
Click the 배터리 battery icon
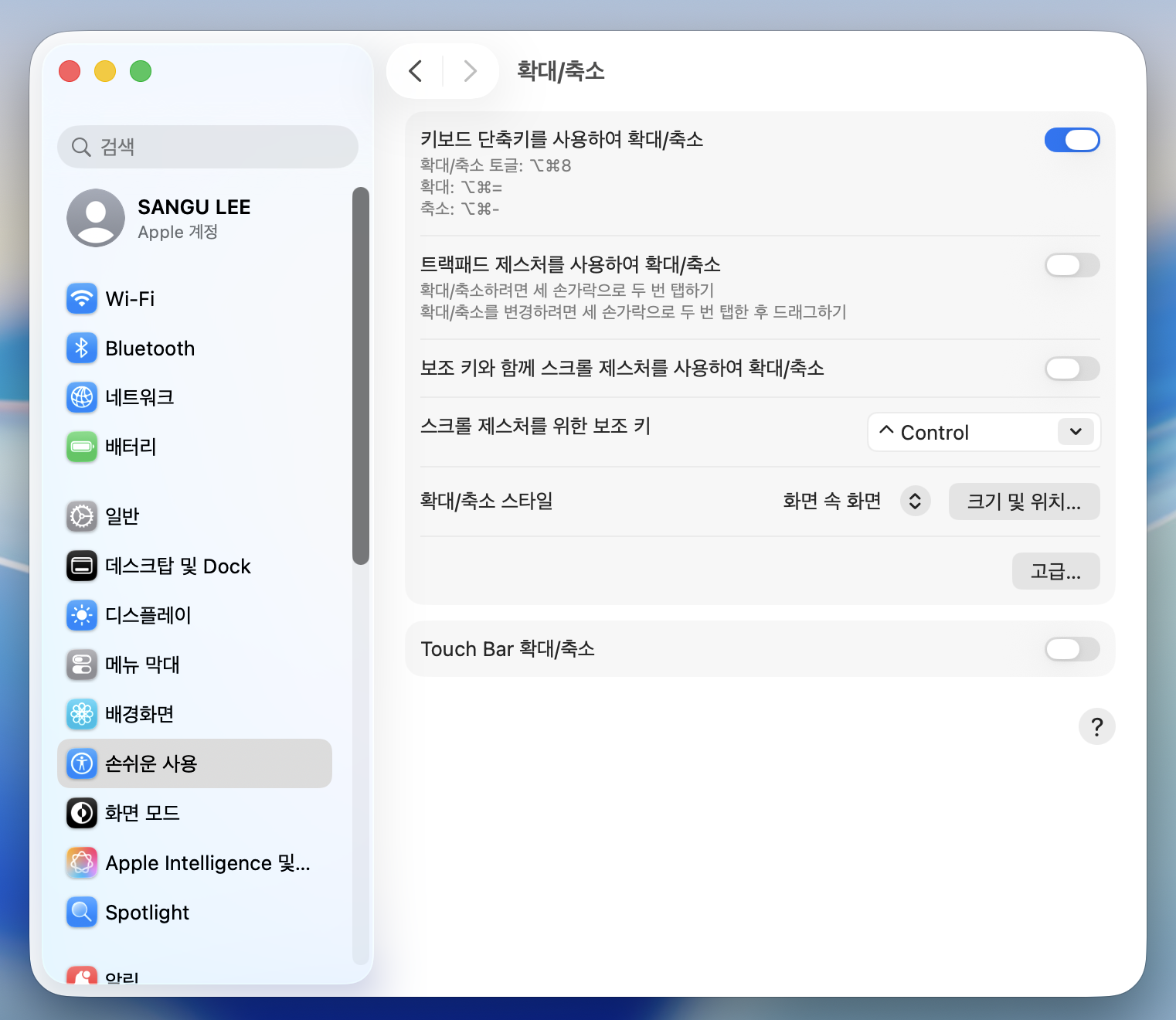(81, 447)
